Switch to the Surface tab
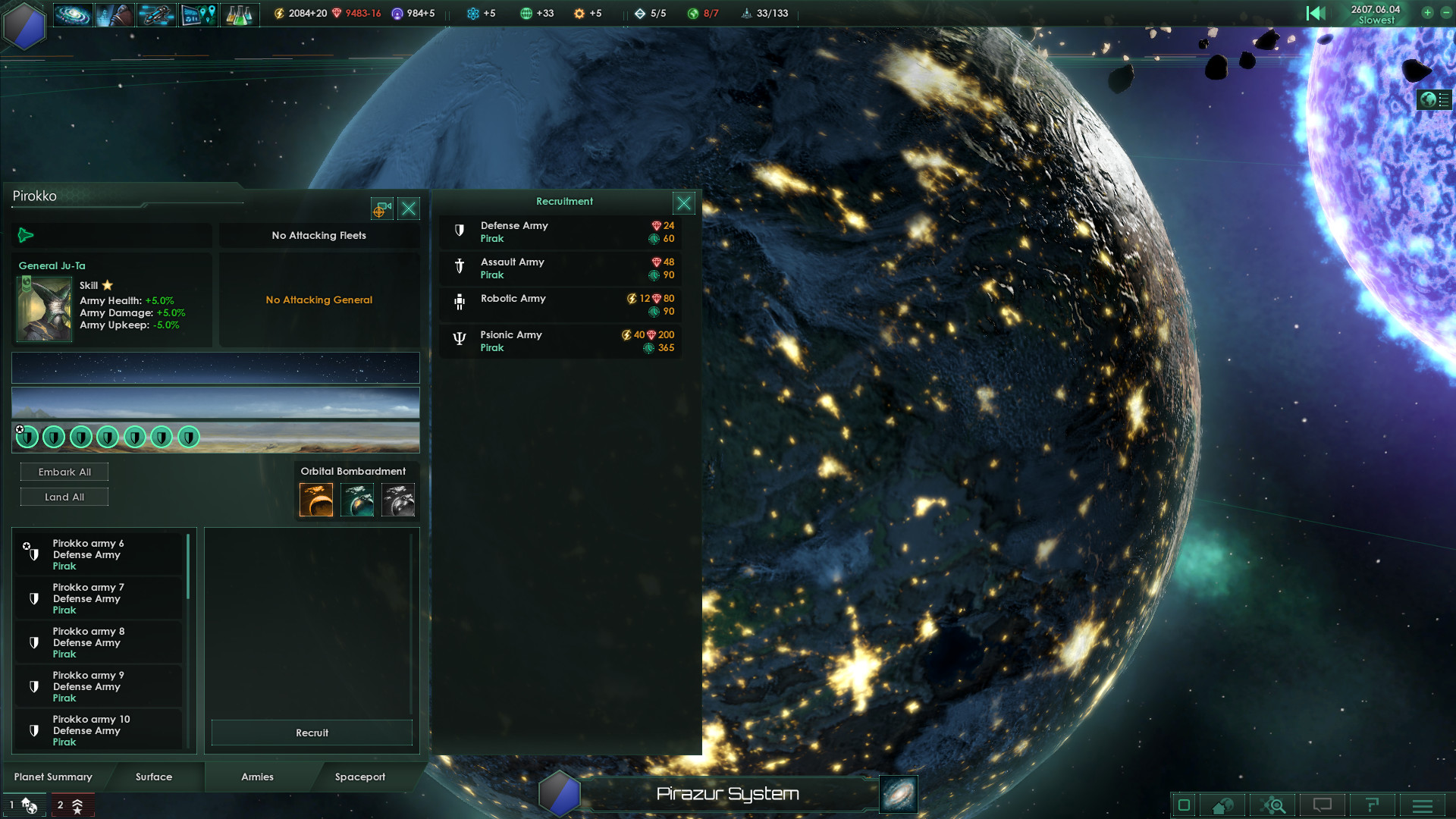This screenshot has width=1456, height=819. 155,776
